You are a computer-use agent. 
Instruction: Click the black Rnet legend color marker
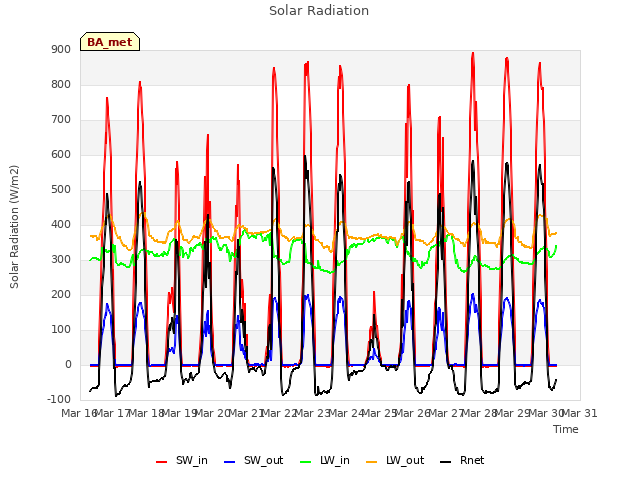[x=446, y=462]
